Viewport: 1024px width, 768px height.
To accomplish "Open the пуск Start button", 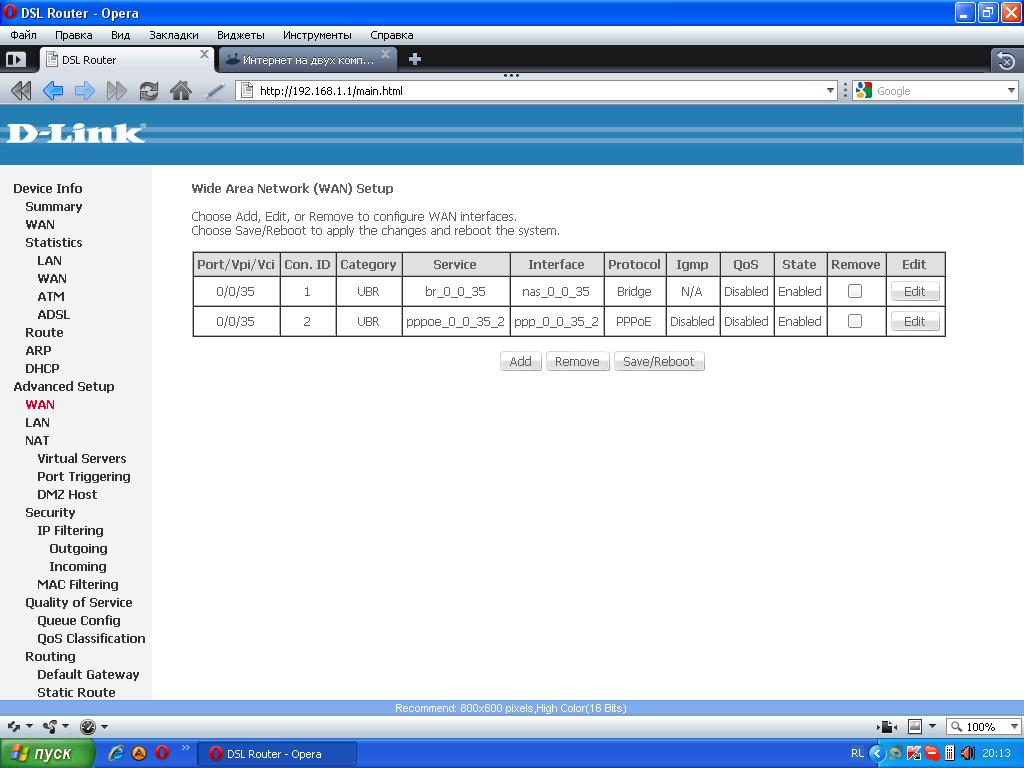I will coord(46,754).
